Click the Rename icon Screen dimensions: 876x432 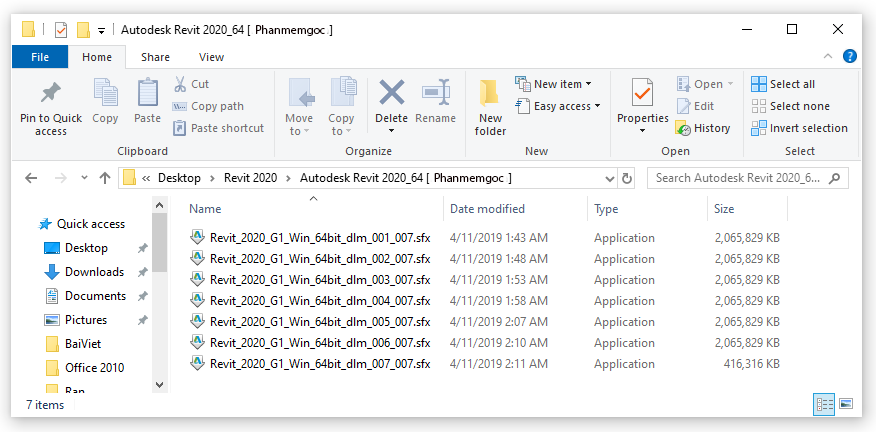436,92
